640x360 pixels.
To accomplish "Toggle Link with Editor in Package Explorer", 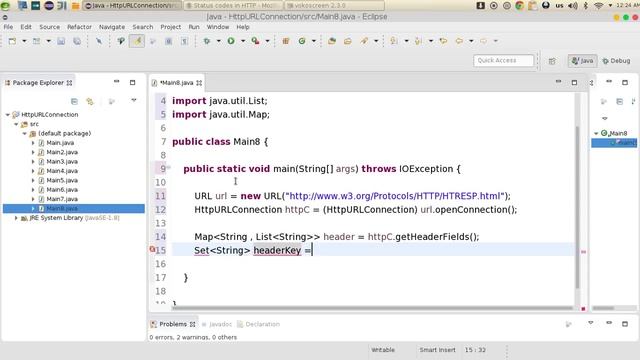I will tap(90, 101).
